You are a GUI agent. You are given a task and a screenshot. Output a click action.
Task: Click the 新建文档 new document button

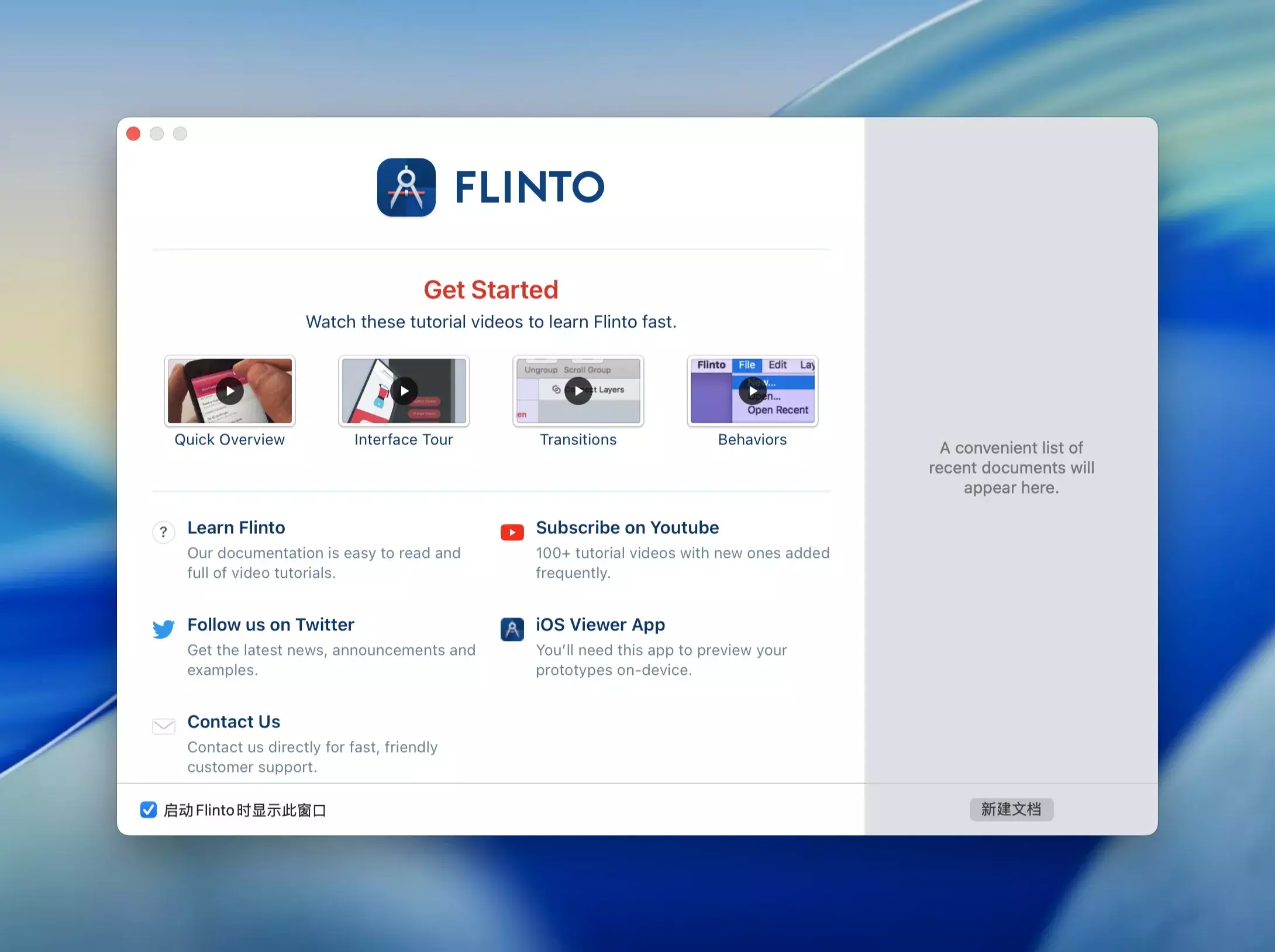1011,809
